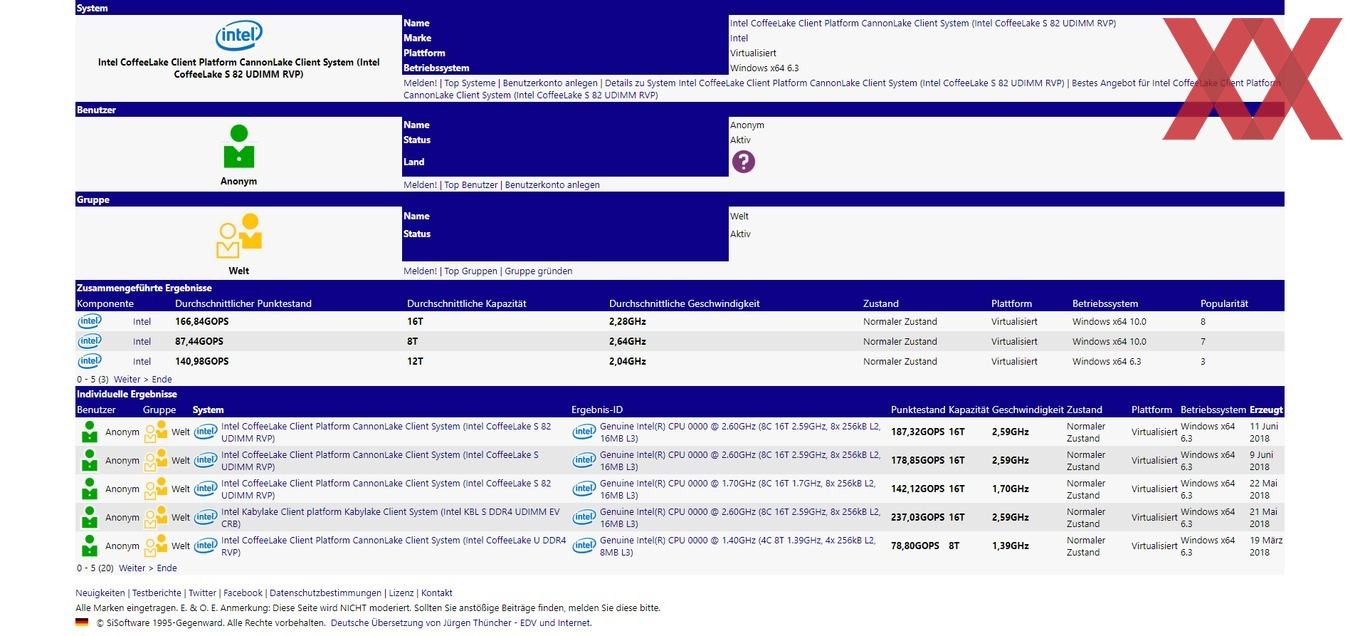Open the Top Systeme link

click(x=470, y=83)
